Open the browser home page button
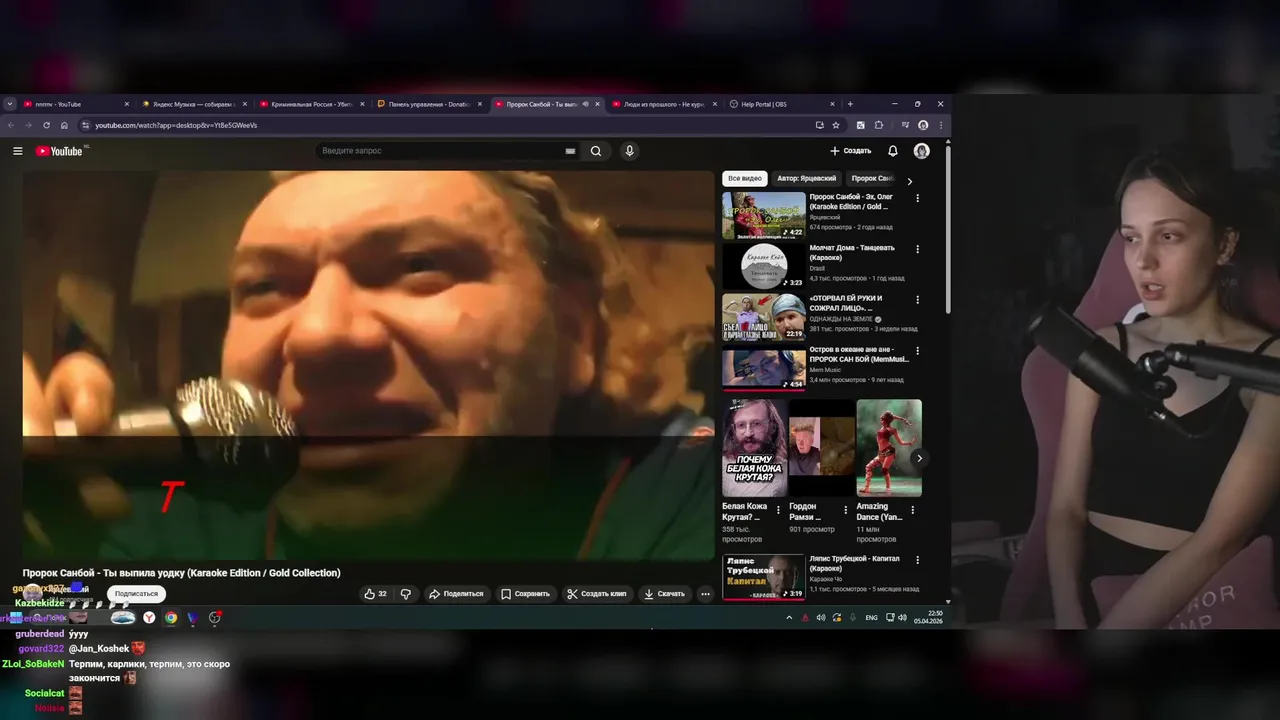 tap(64, 125)
